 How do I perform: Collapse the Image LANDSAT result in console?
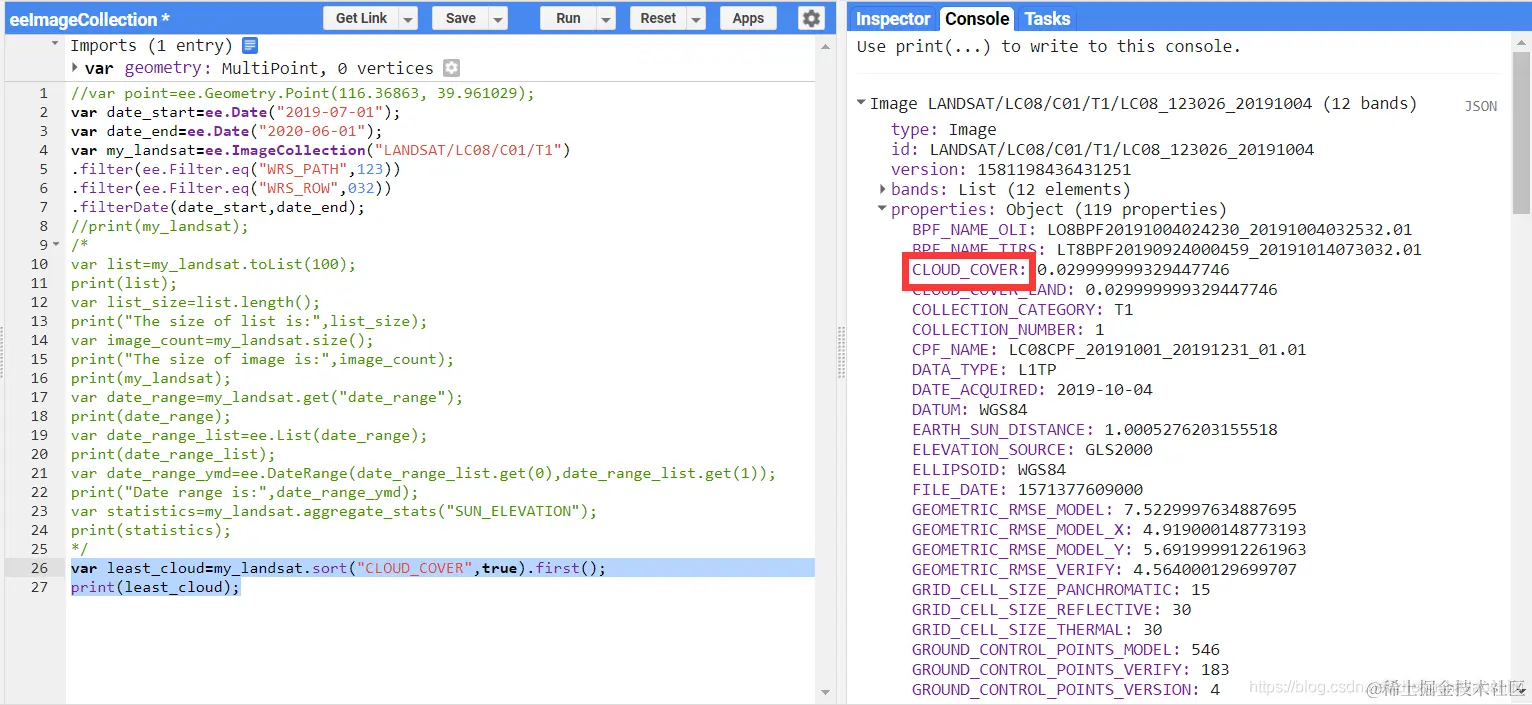pyautogui.click(x=861, y=103)
